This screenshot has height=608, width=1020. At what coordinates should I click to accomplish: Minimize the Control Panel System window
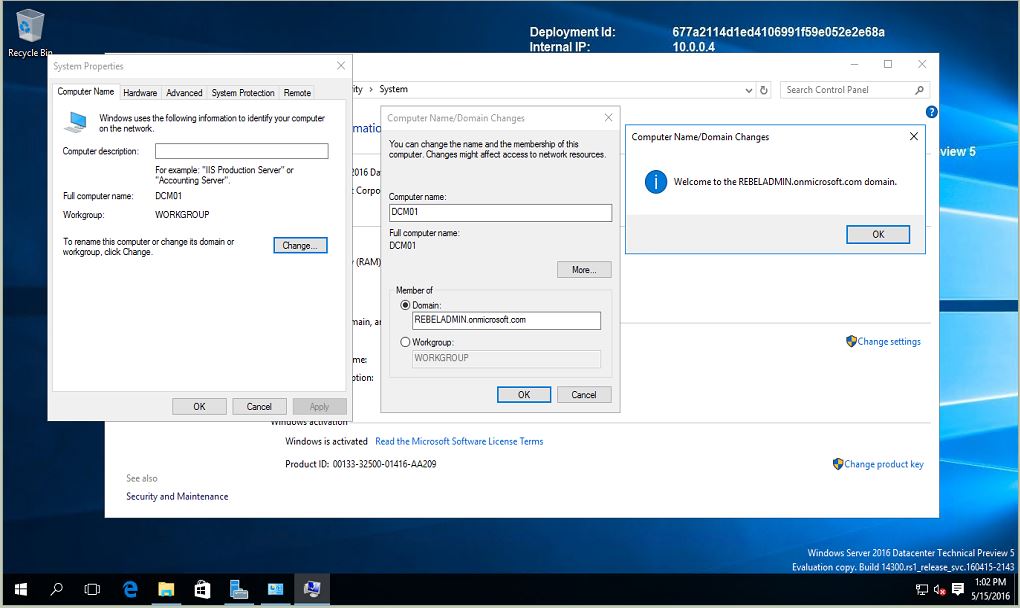[855, 64]
